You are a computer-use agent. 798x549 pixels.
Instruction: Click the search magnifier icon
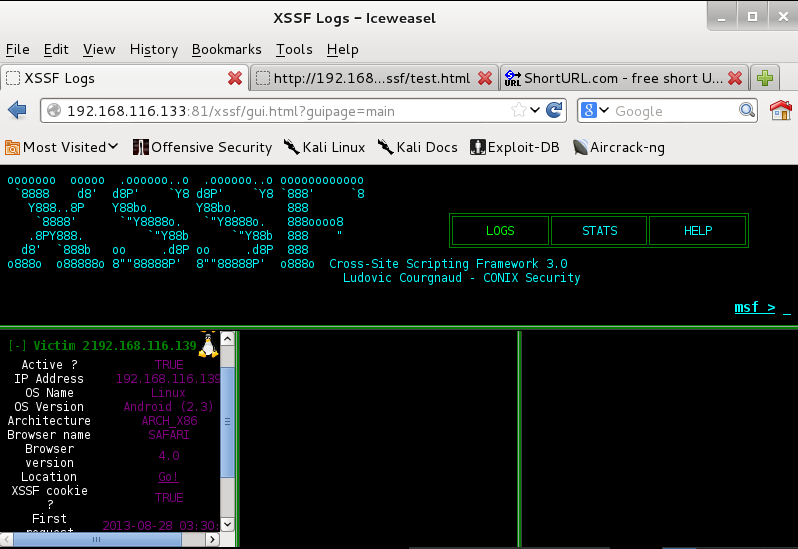click(746, 110)
